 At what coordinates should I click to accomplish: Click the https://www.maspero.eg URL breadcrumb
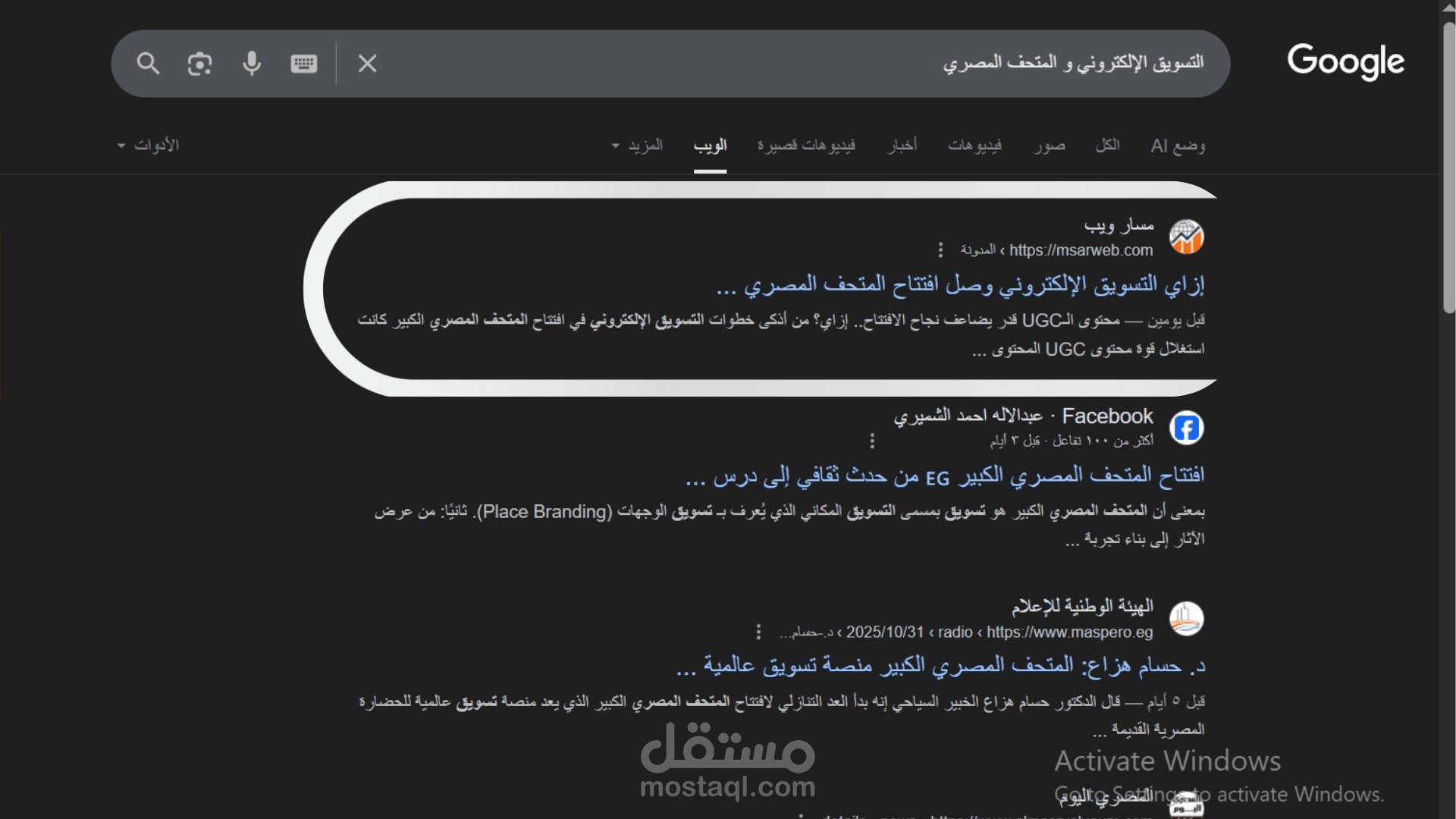(x=1069, y=632)
